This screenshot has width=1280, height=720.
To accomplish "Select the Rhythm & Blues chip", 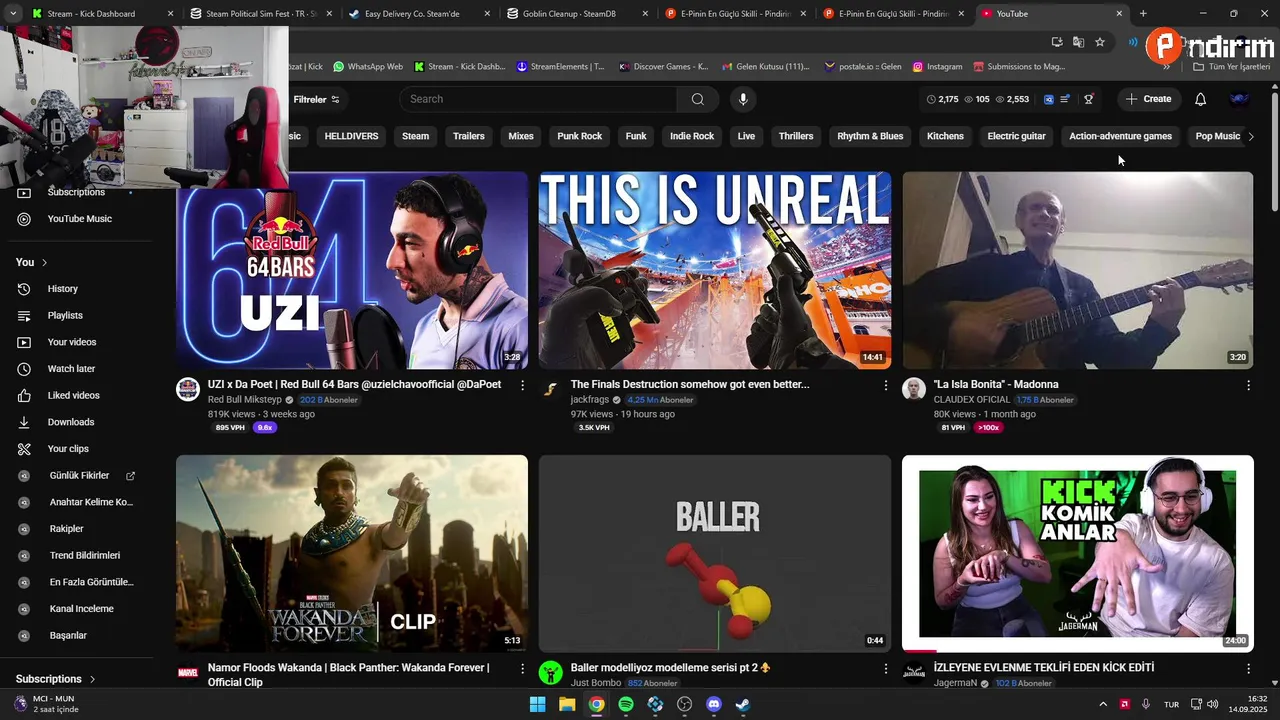I will [x=870, y=136].
